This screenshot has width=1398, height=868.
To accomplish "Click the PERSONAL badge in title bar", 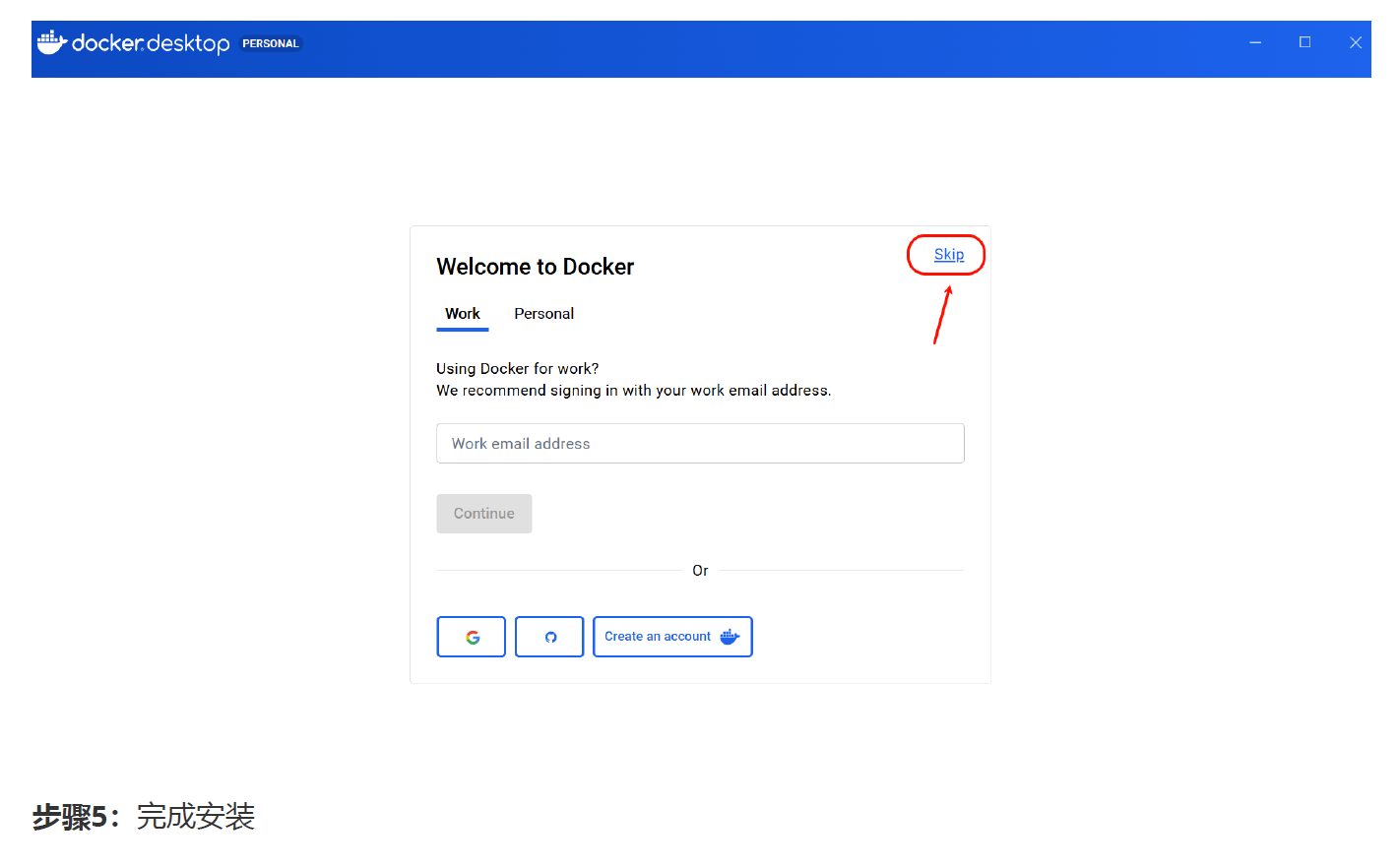I will 271,43.
